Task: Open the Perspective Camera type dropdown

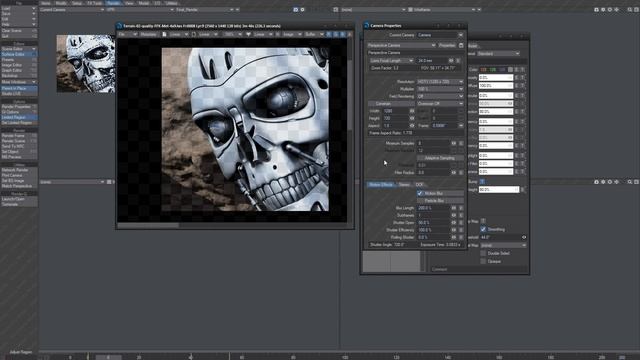Action: pyautogui.click(x=401, y=45)
